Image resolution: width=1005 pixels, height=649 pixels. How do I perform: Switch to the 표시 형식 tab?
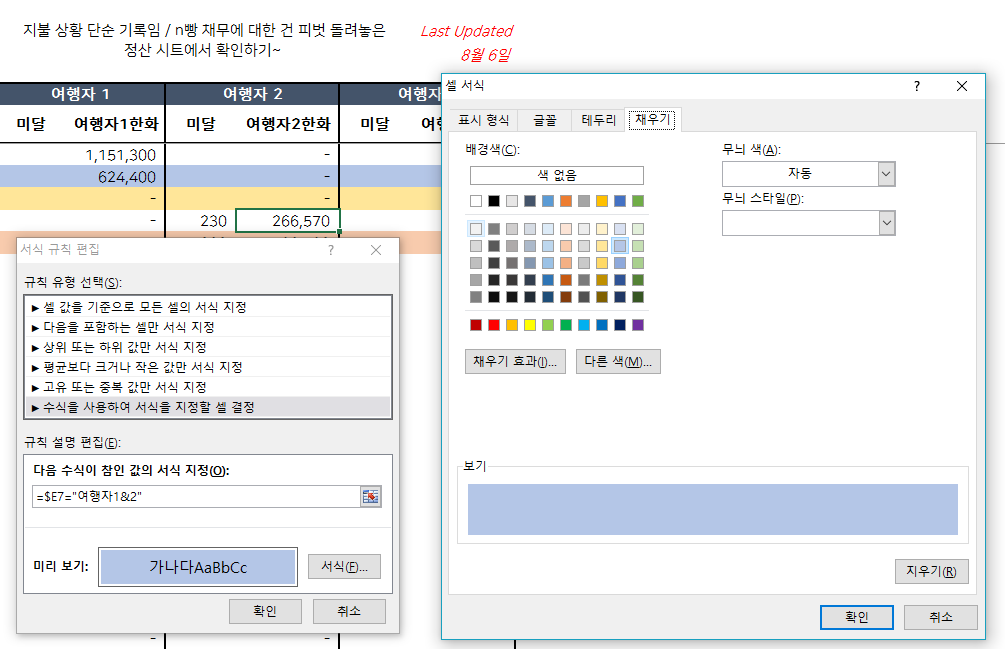[x=483, y=120]
